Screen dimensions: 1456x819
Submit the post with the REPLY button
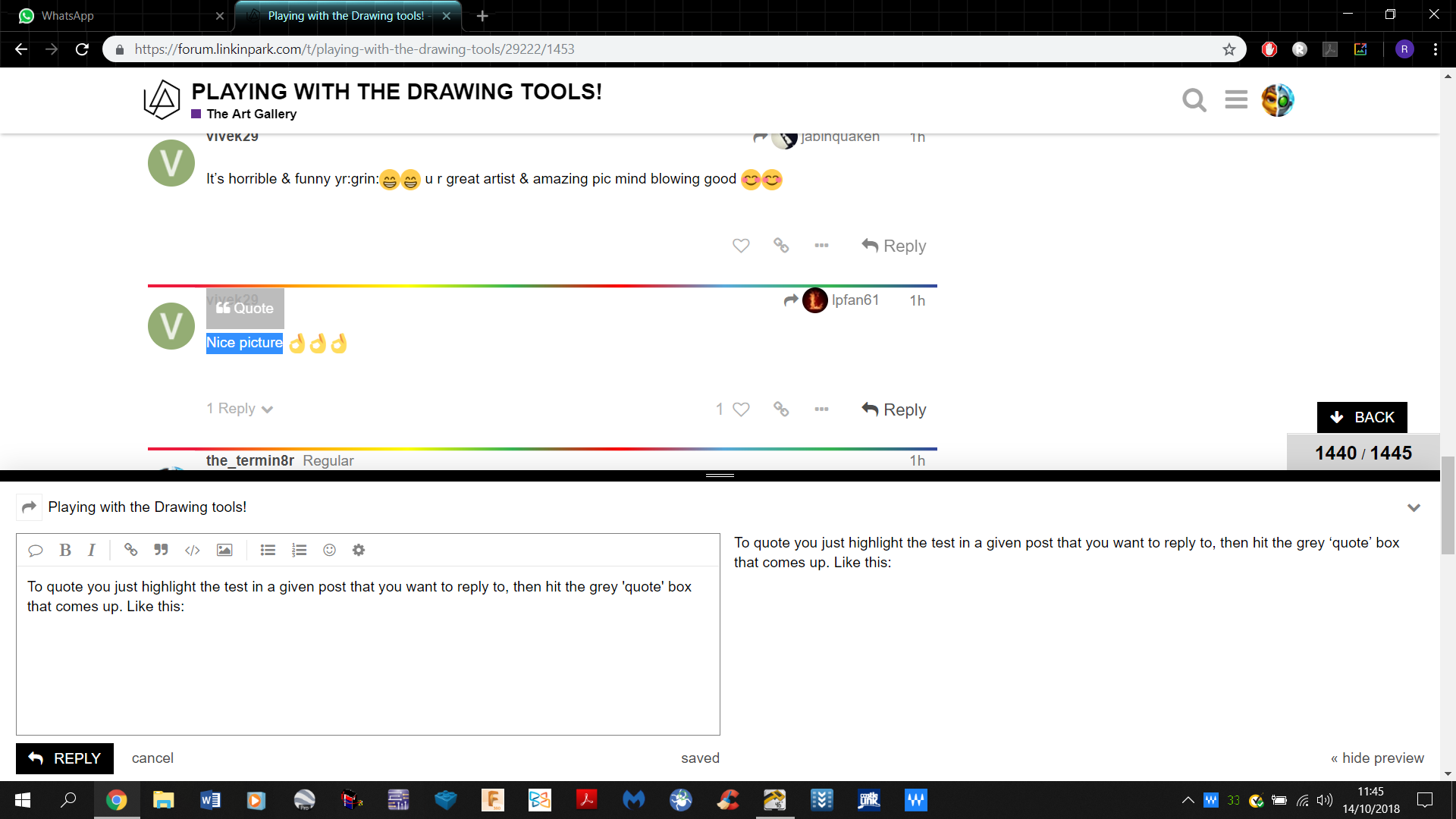click(64, 758)
